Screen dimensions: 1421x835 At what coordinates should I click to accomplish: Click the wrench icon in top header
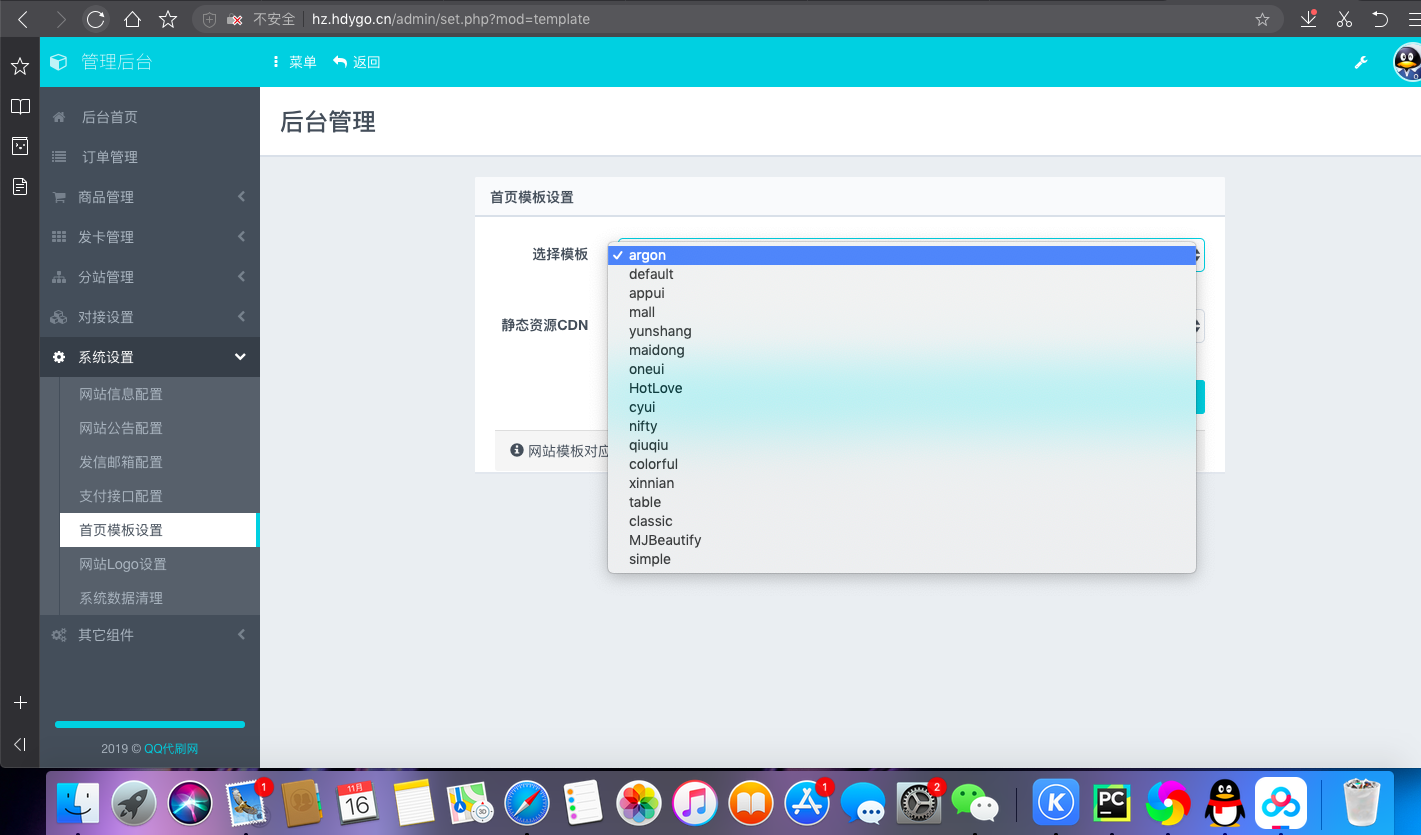(1360, 62)
